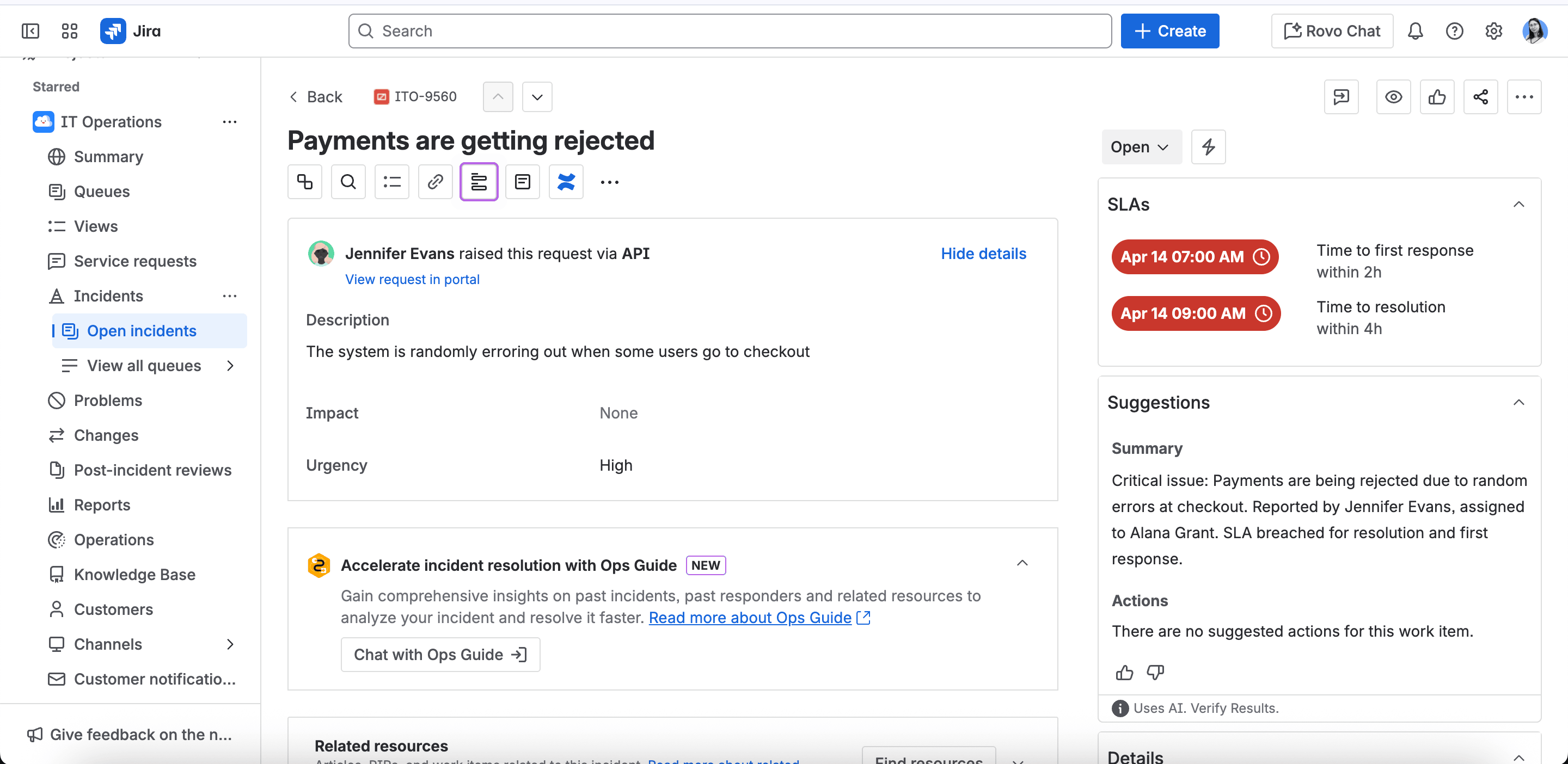Click Chat with Ops Guide button
Viewport: 1568px width, 764px height.
coord(440,655)
